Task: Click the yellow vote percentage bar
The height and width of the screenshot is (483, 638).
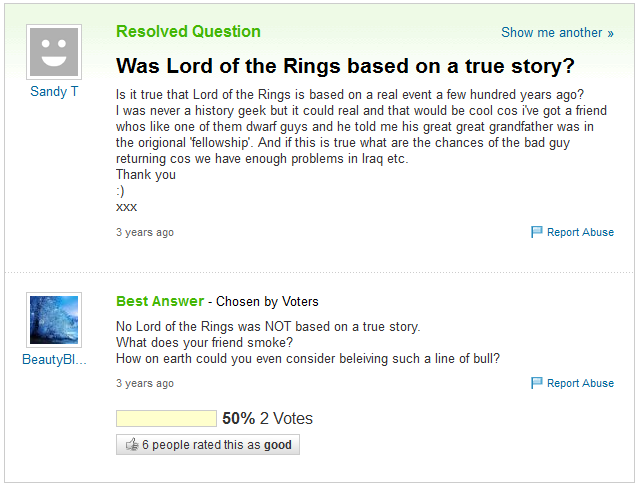Action: (x=166, y=418)
